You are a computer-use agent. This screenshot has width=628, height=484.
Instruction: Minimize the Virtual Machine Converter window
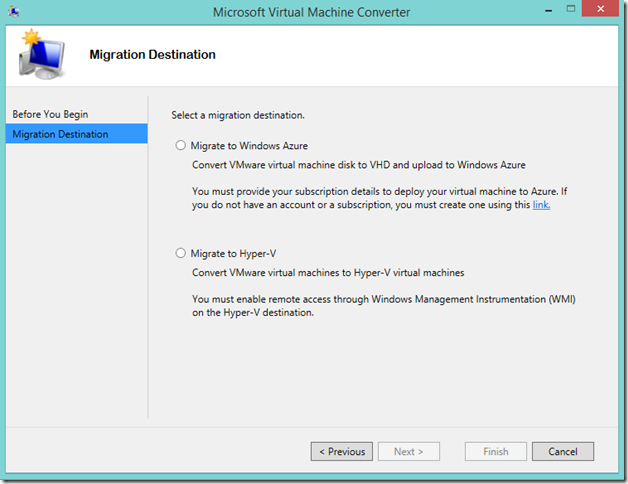pos(549,10)
